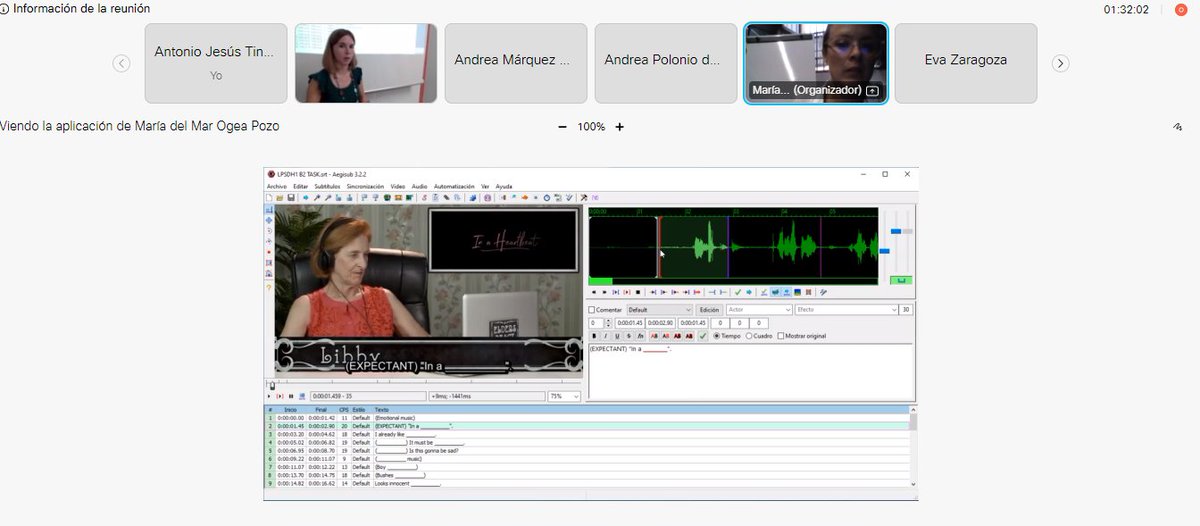Viewport: 1200px width, 526px height.
Task: Select standard cursor video tool
Action: click(x=269, y=209)
